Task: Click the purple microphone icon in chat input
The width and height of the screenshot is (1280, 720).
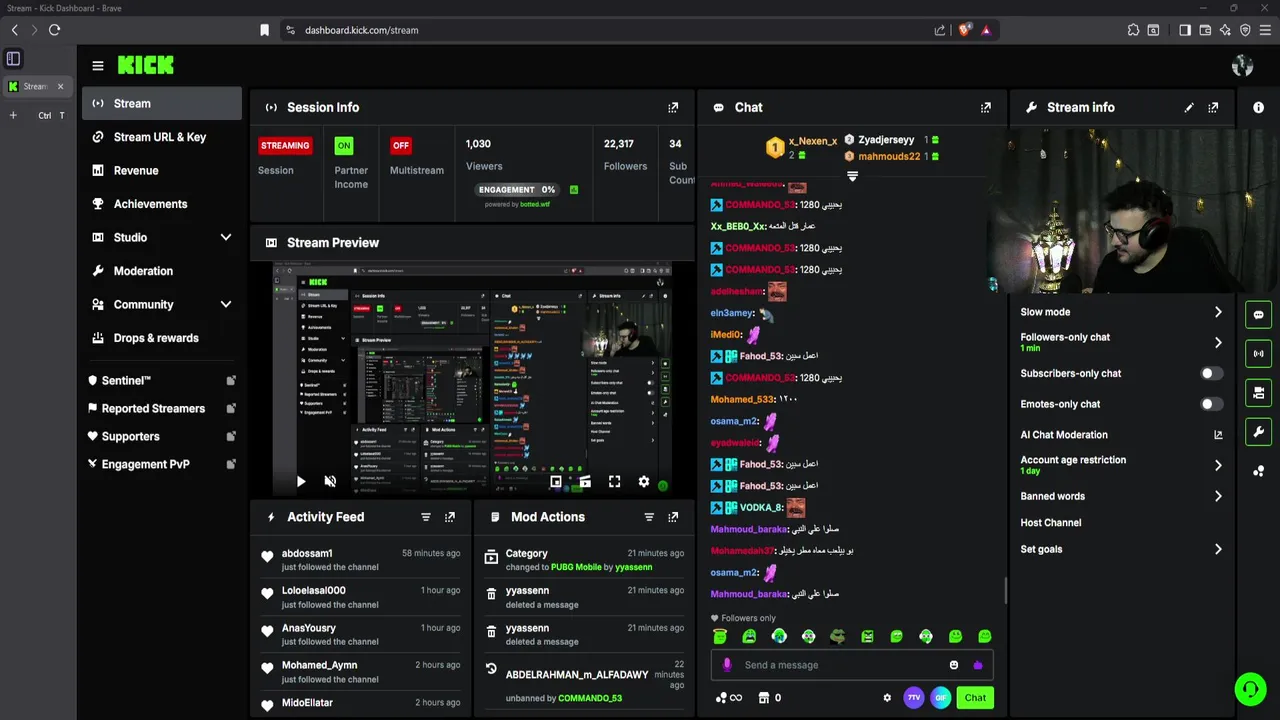Action: pos(727,665)
